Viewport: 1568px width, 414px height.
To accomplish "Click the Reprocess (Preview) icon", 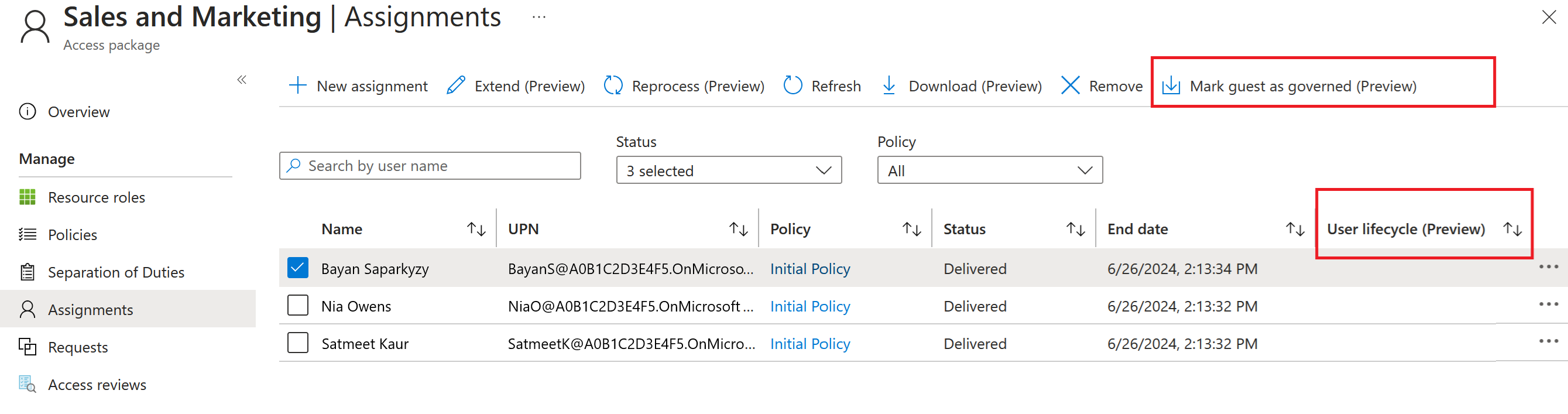I will click(x=613, y=85).
